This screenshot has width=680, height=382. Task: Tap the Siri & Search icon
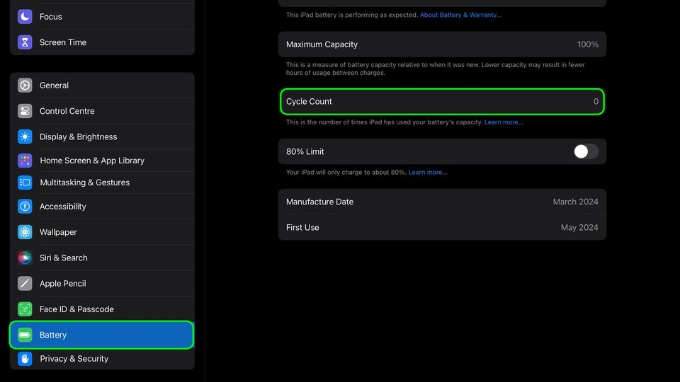25,258
